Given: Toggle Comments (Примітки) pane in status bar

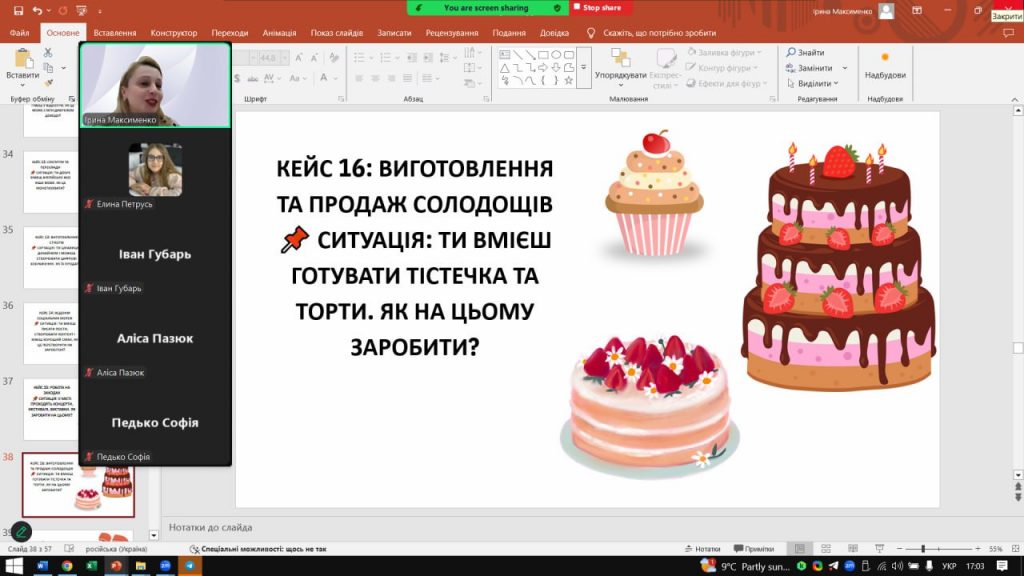Looking at the screenshot, I should [x=754, y=549].
